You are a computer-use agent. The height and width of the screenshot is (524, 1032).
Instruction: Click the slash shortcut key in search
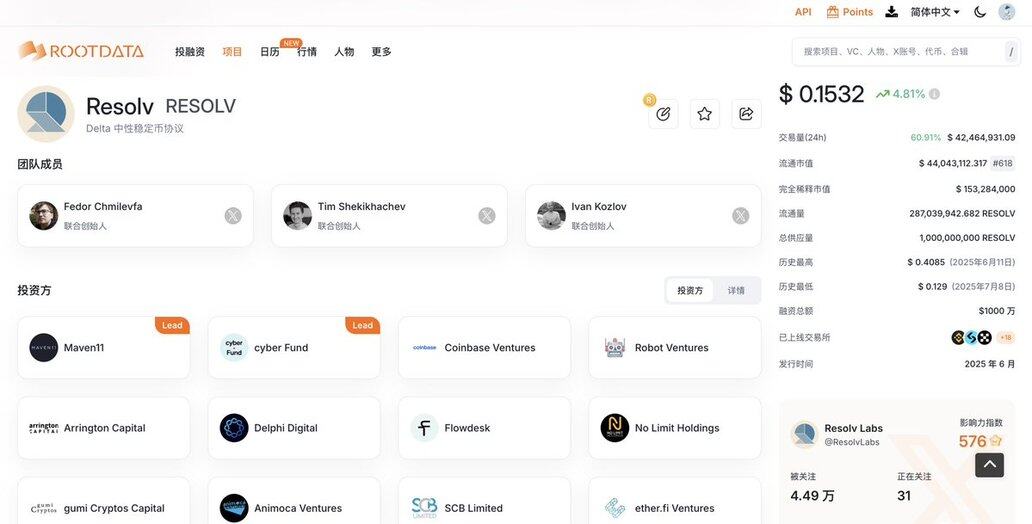click(1011, 51)
